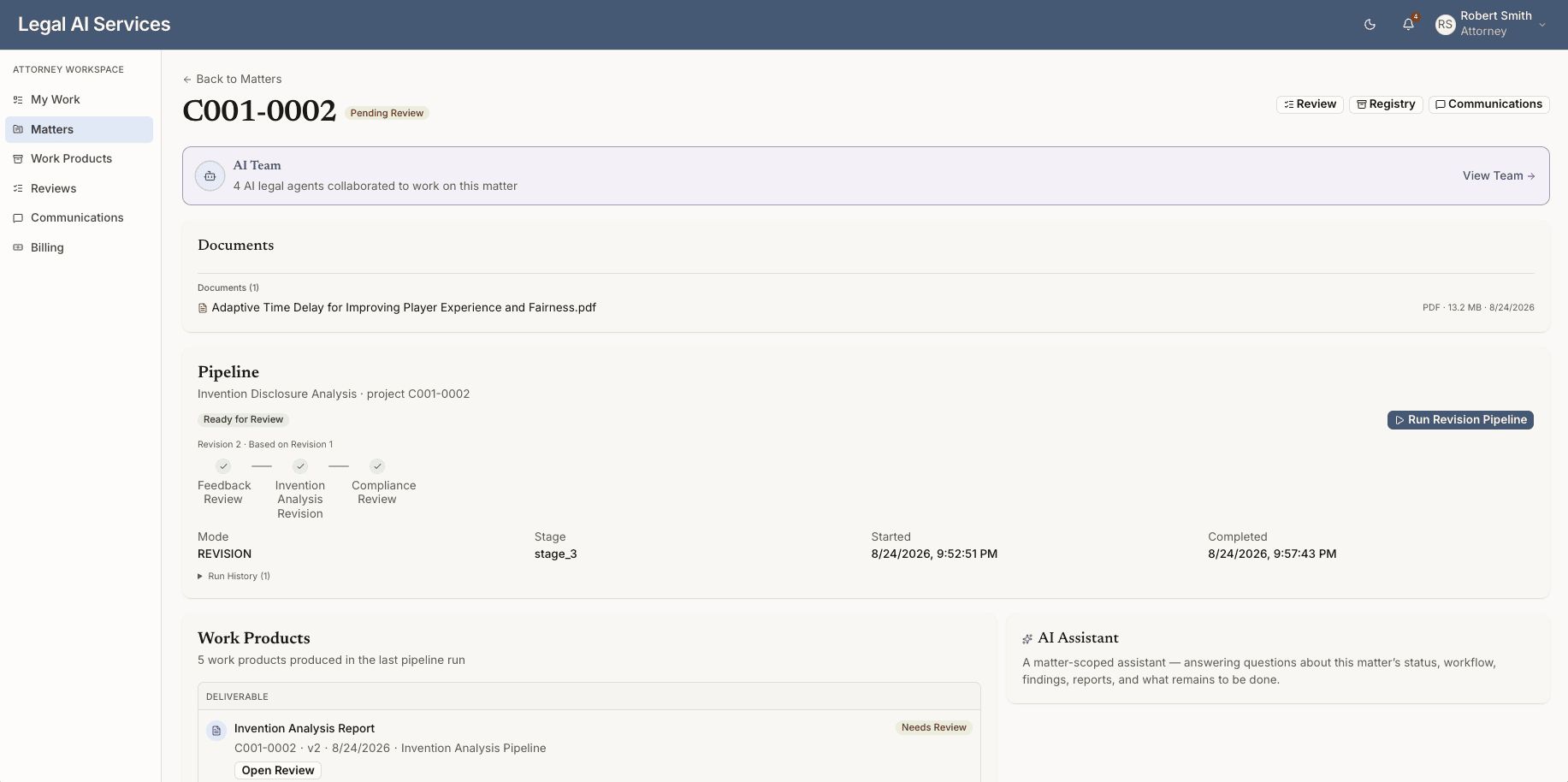Toggle dark mode moon icon
The height and width of the screenshot is (782, 1568).
click(1370, 25)
